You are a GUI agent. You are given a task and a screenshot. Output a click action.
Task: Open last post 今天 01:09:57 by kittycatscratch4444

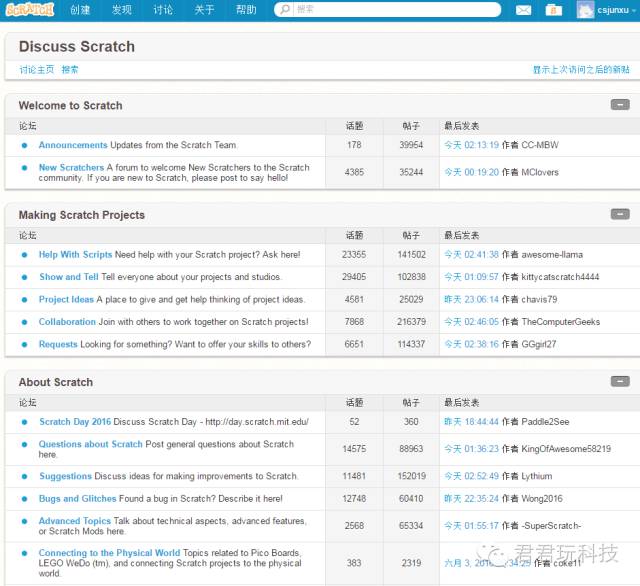coord(471,277)
